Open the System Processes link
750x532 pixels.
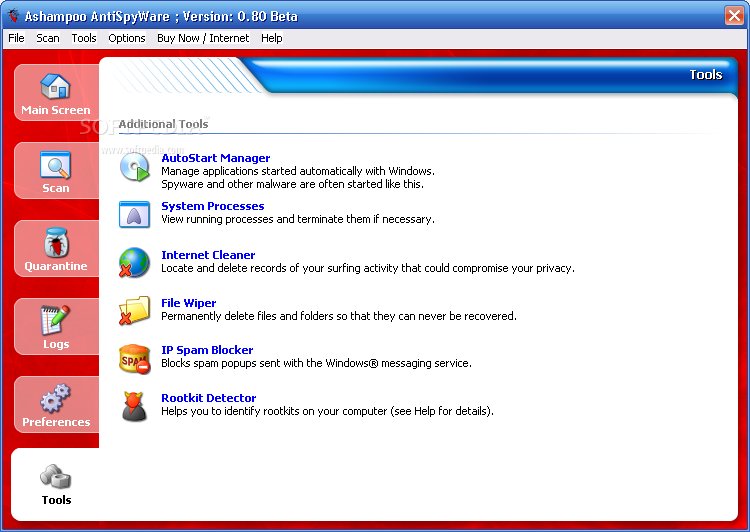[213, 206]
